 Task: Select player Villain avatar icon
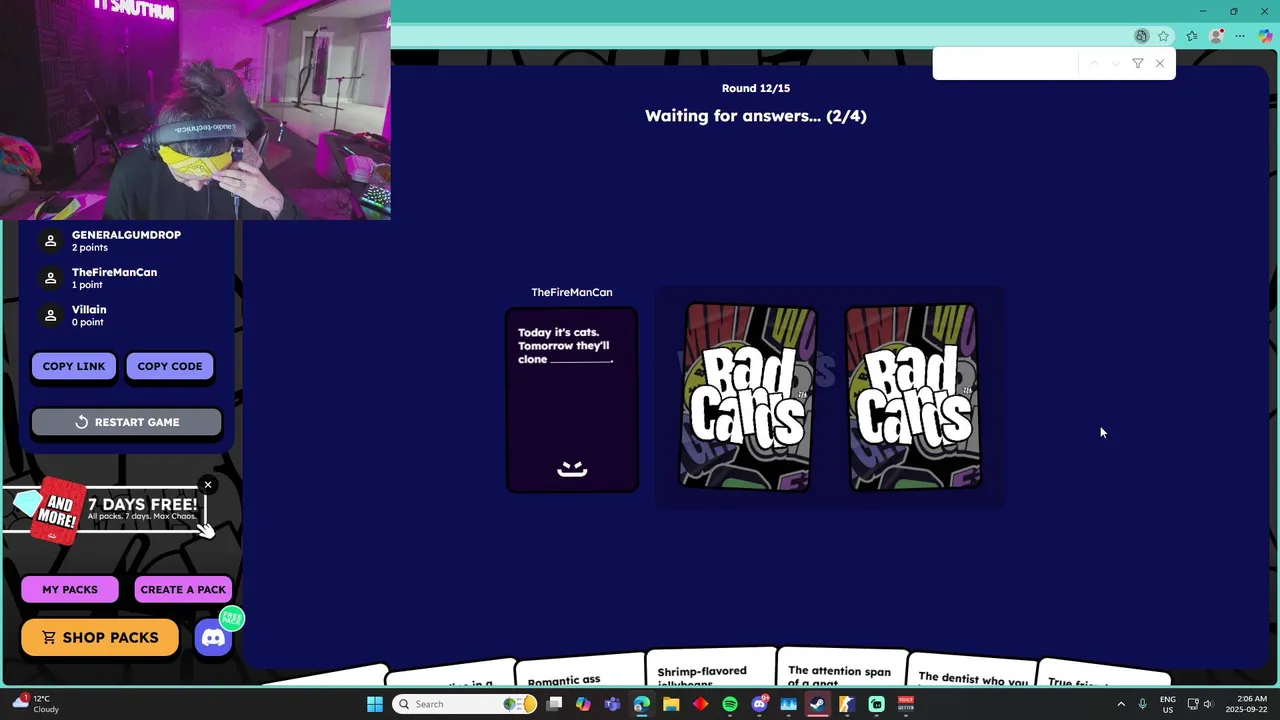click(51, 315)
